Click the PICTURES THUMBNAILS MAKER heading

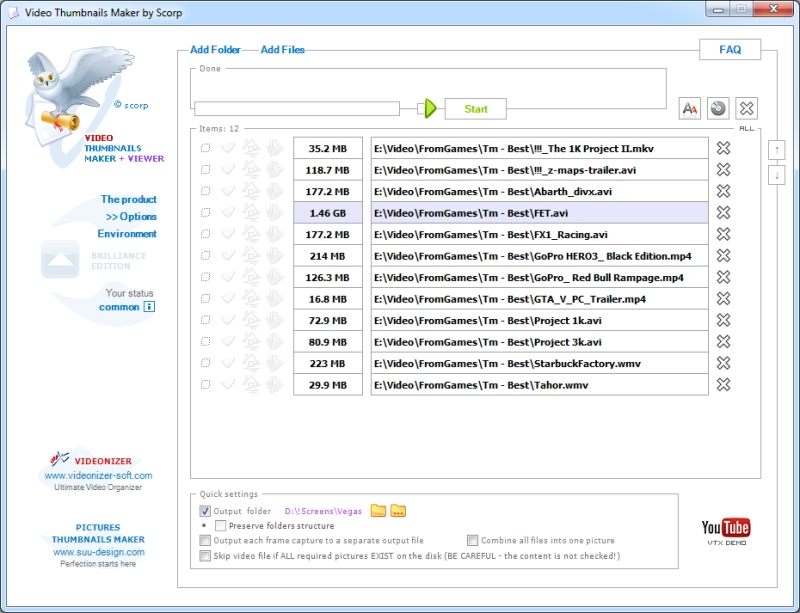(x=98, y=533)
